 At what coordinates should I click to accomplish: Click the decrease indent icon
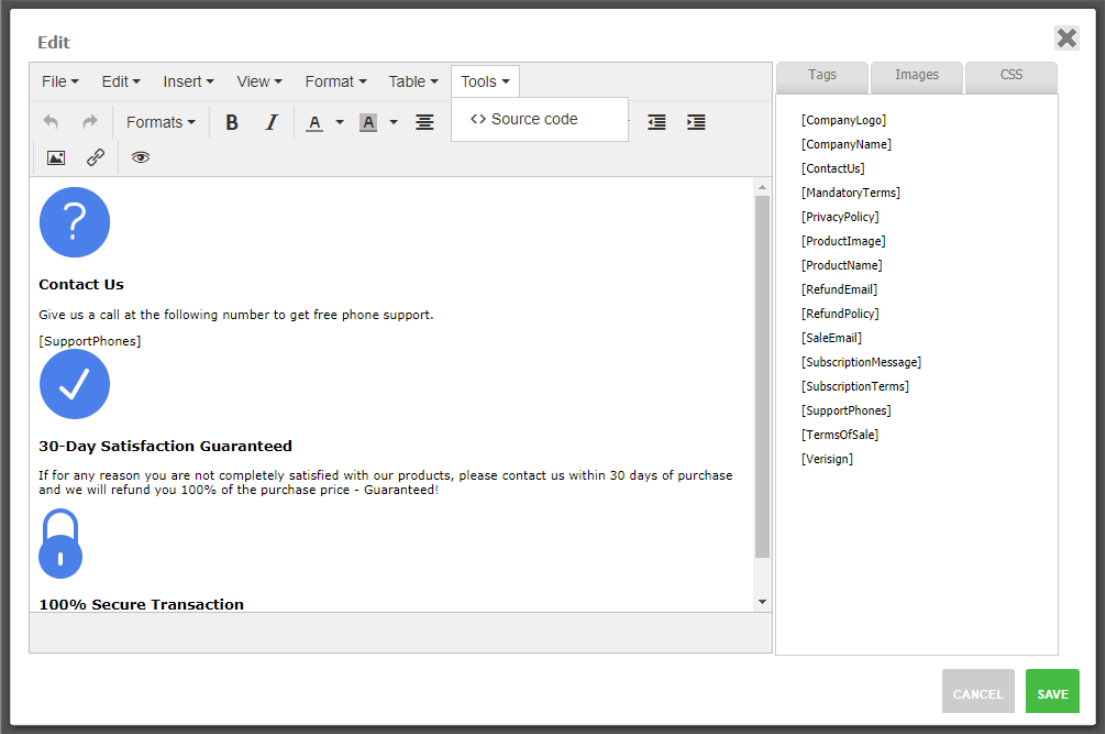pyautogui.click(x=657, y=122)
